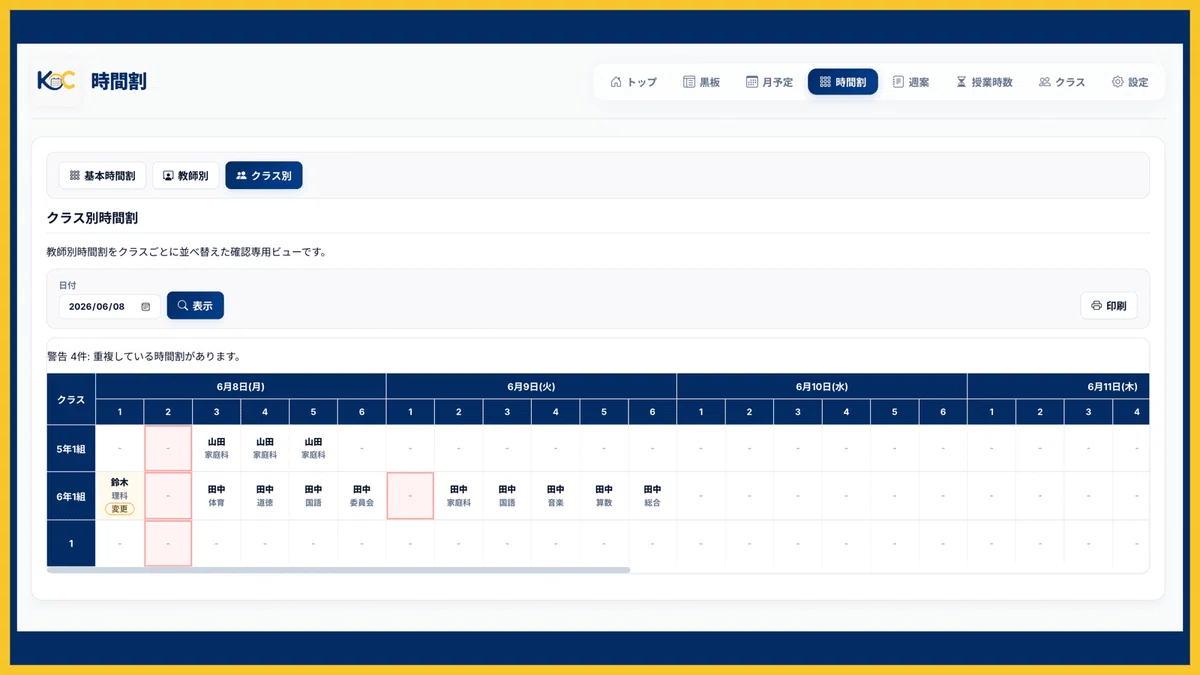
Task: Click 田中 国語 on 6月9日 period 3
Action: 507,496
